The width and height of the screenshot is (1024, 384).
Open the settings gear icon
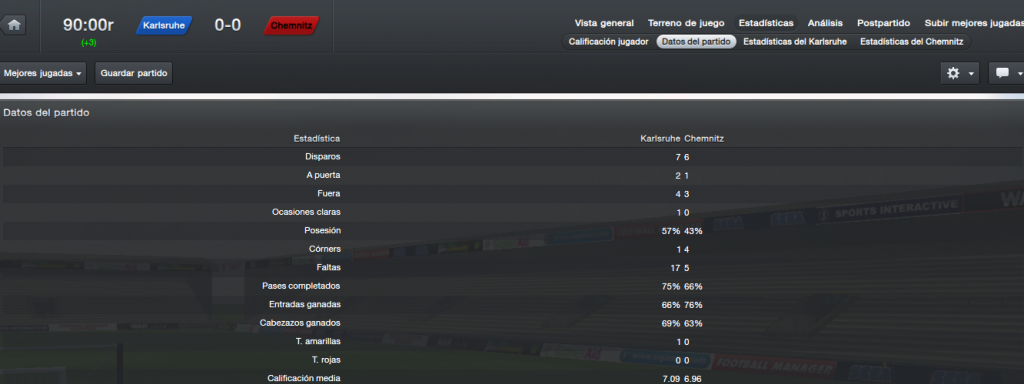[x=953, y=73]
